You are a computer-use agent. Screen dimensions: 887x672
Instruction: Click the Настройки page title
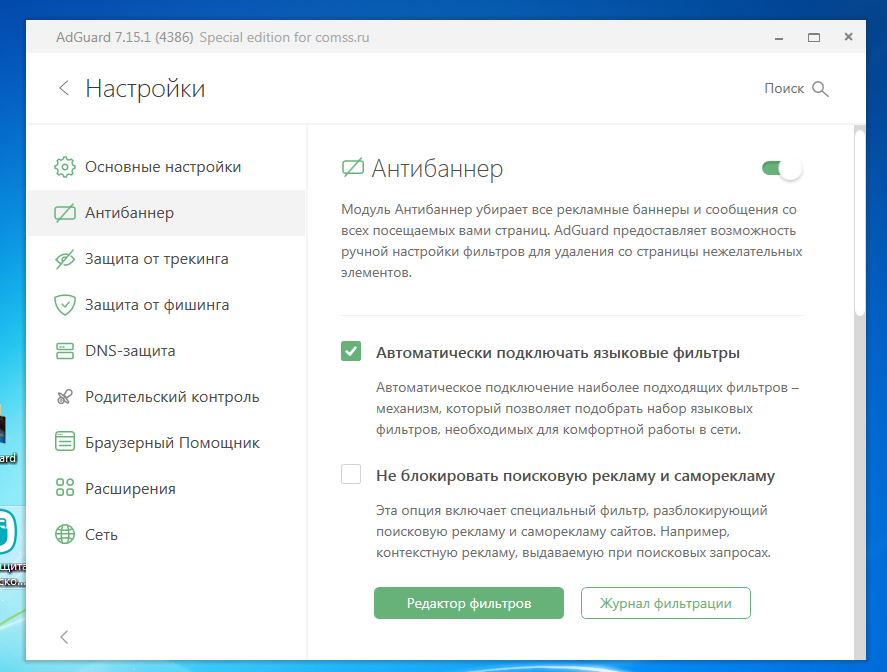click(x=145, y=89)
